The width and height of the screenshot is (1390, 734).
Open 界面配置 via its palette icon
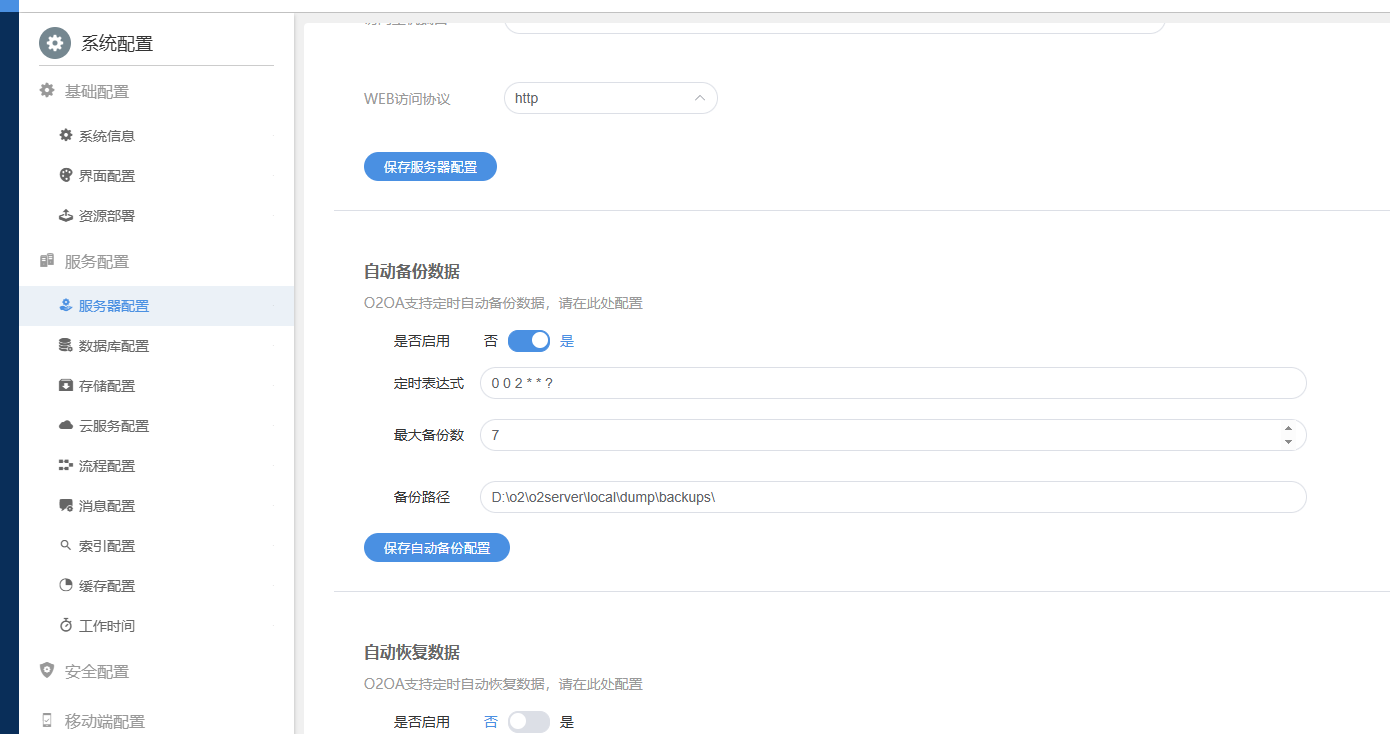point(66,175)
